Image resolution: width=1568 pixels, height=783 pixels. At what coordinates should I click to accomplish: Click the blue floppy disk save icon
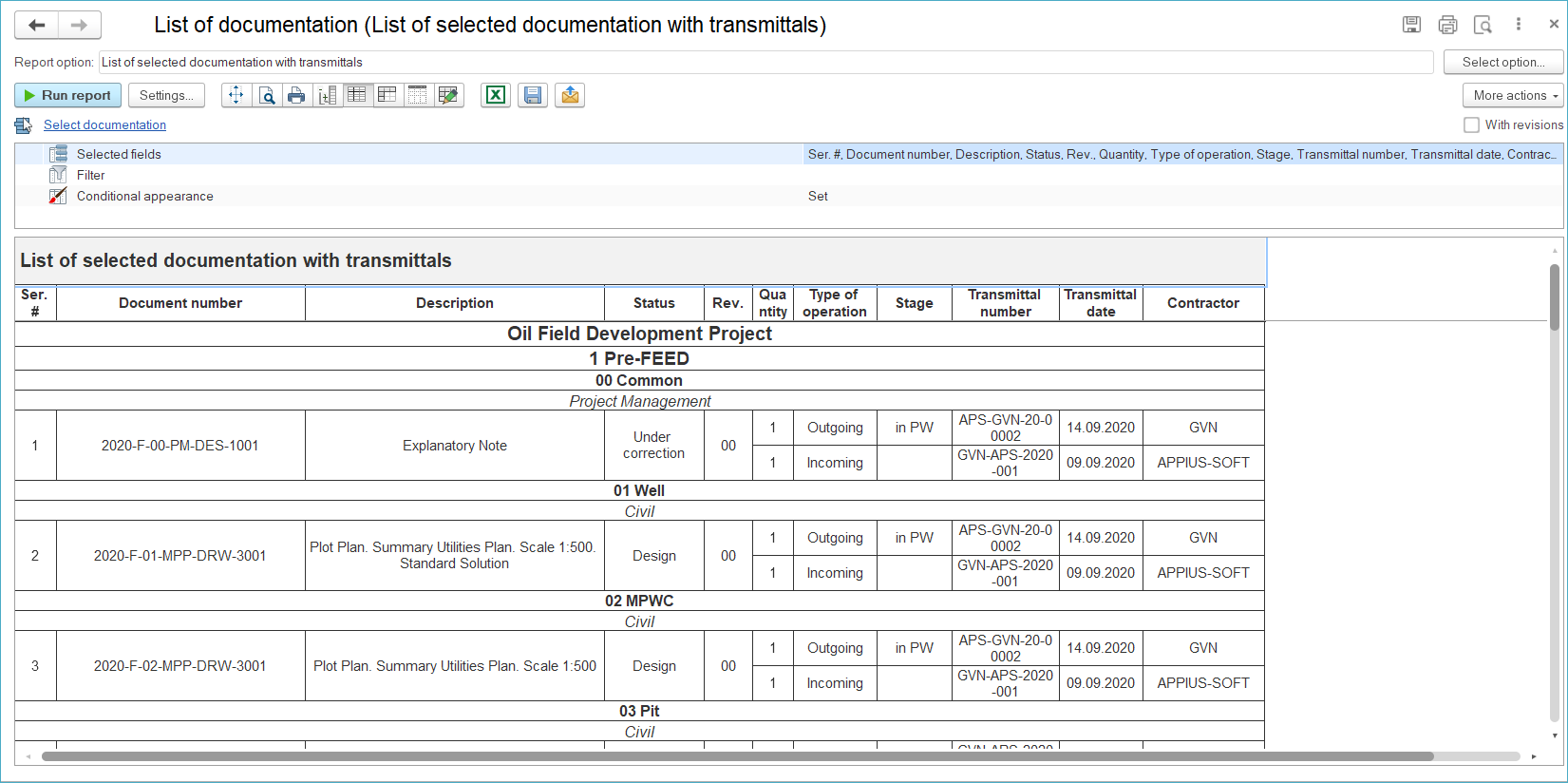(x=533, y=95)
